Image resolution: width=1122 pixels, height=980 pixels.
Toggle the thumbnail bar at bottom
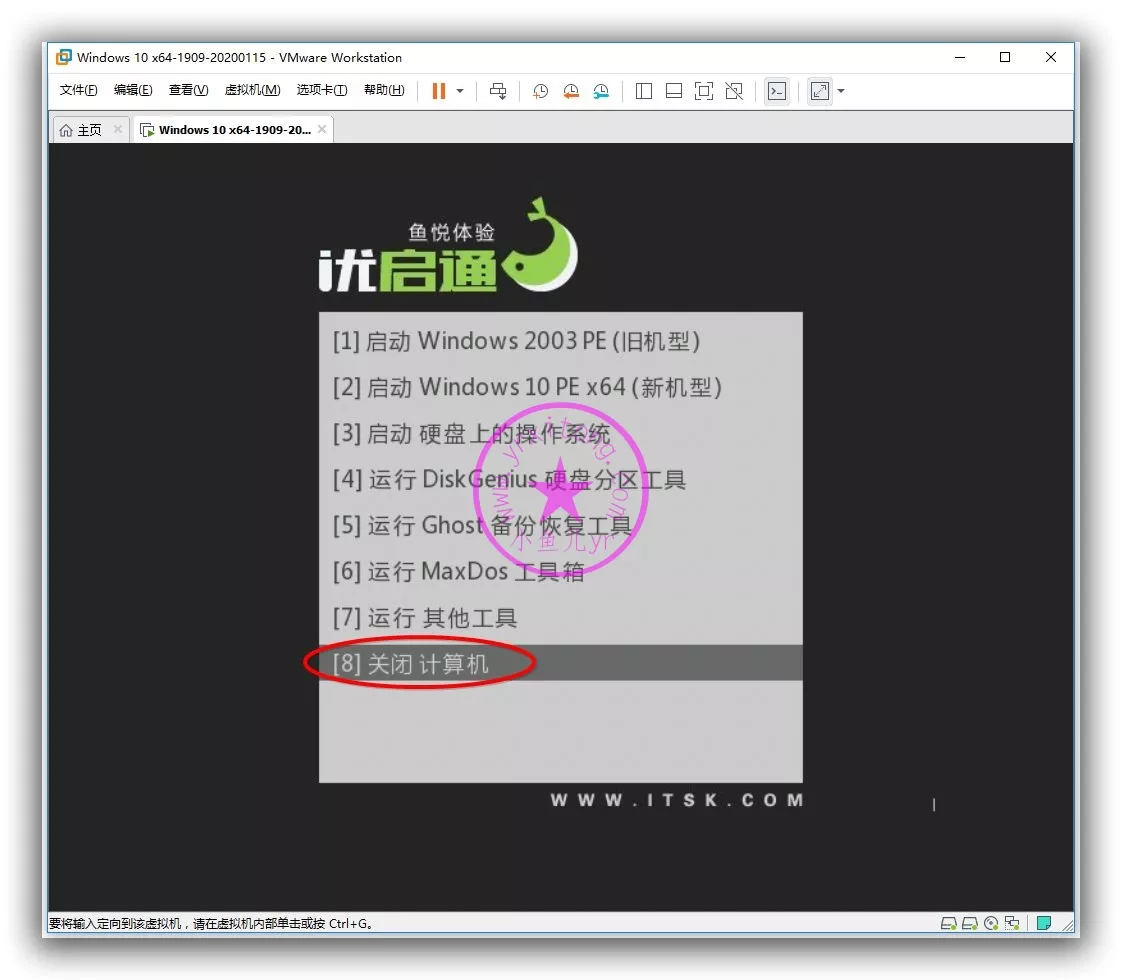click(x=674, y=91)
